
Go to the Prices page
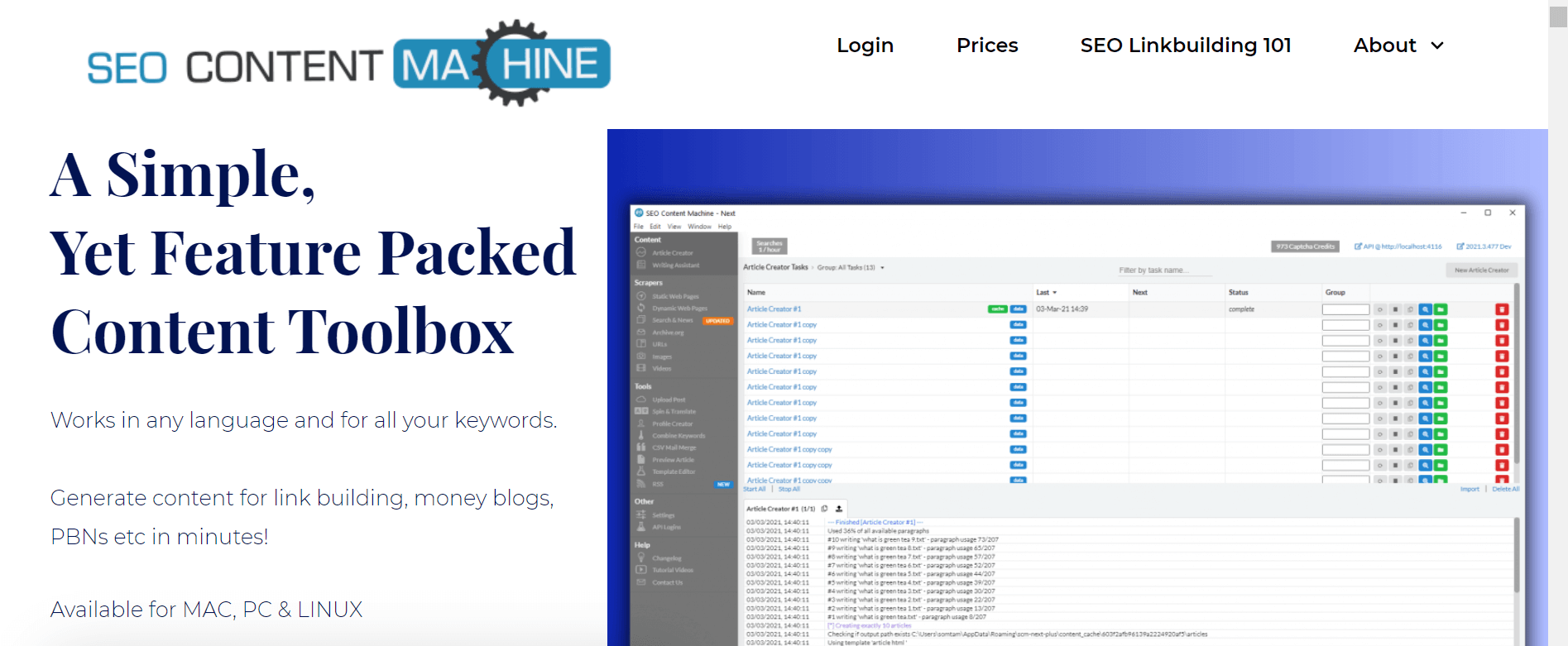tap(987, 45)
